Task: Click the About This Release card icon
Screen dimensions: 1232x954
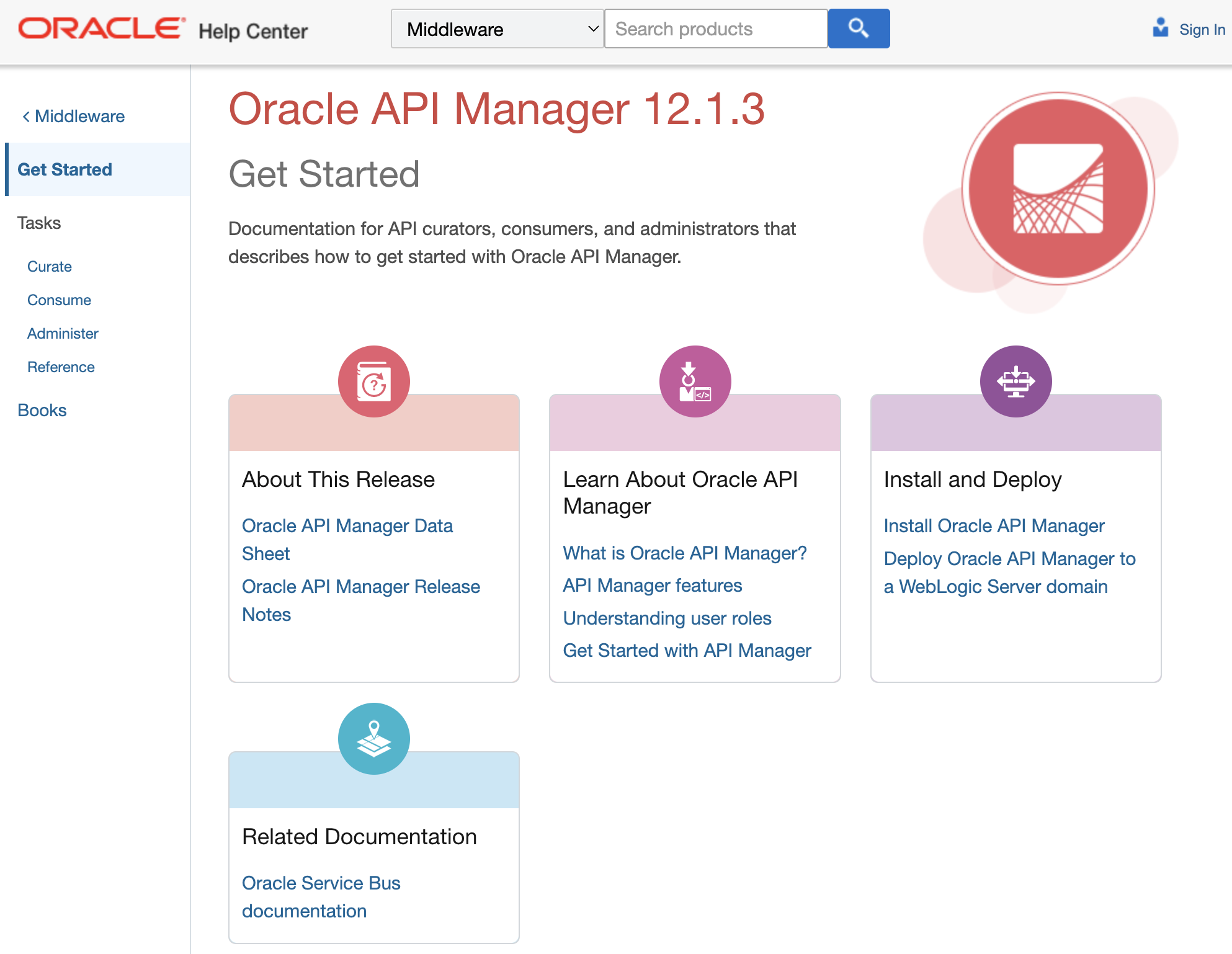Action: coord(374,381)
